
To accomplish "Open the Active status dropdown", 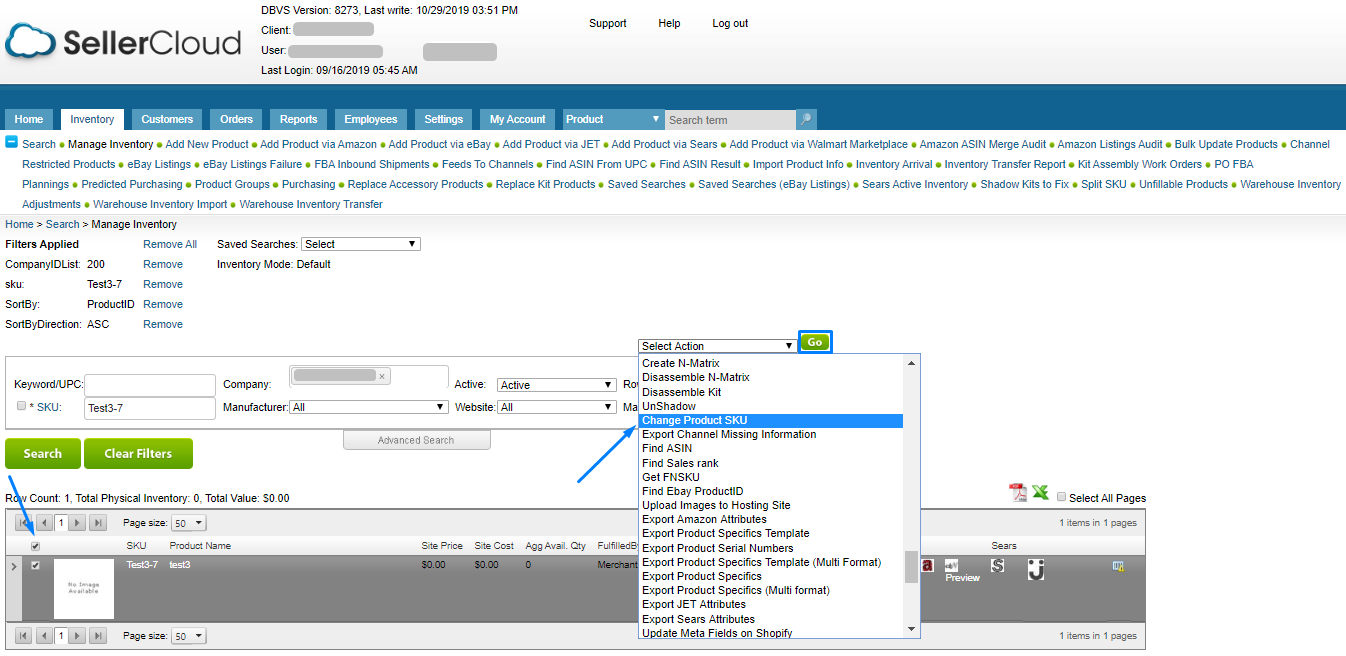I will pos(557,385).
